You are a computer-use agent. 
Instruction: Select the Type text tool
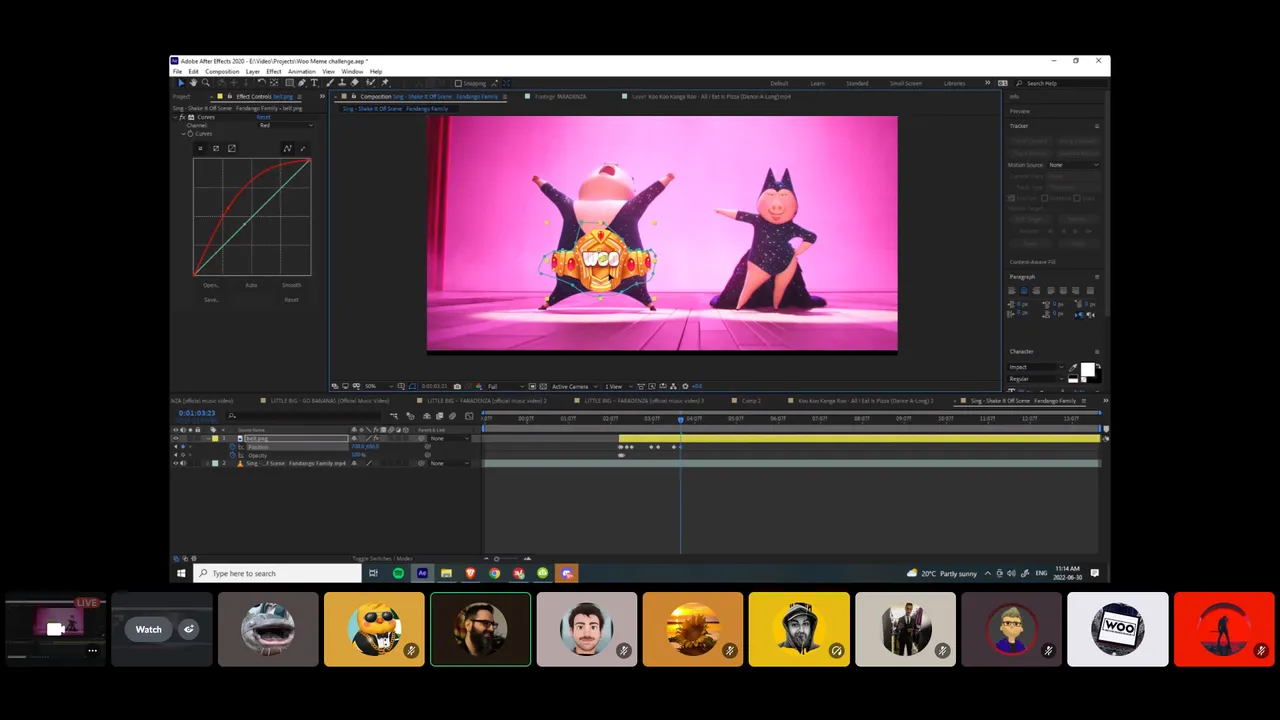pos(314,83)
